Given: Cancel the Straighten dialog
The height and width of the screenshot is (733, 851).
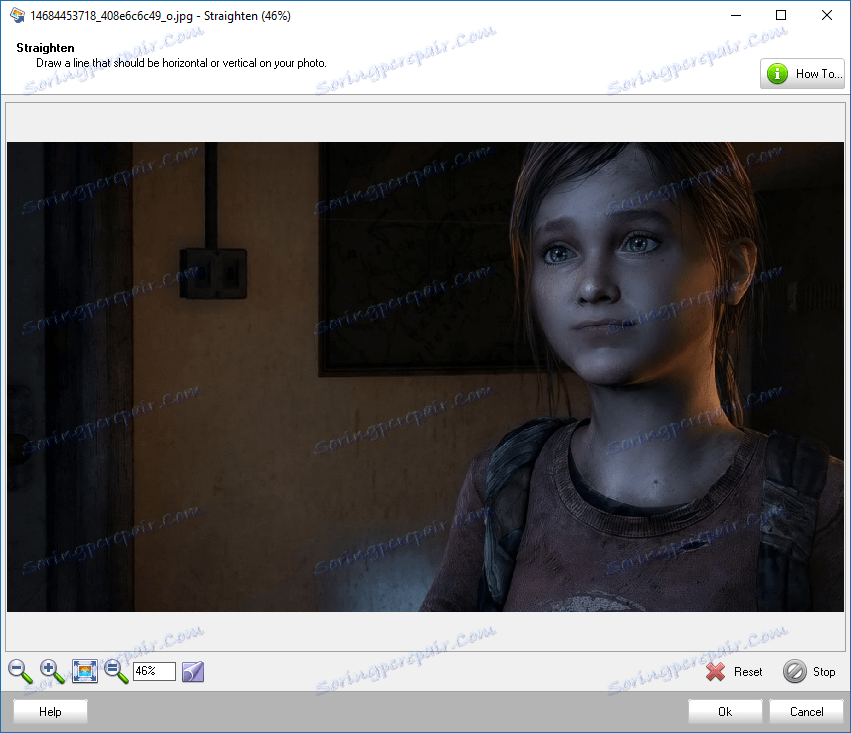Looking at the screenshot, I should click(806, 711).
